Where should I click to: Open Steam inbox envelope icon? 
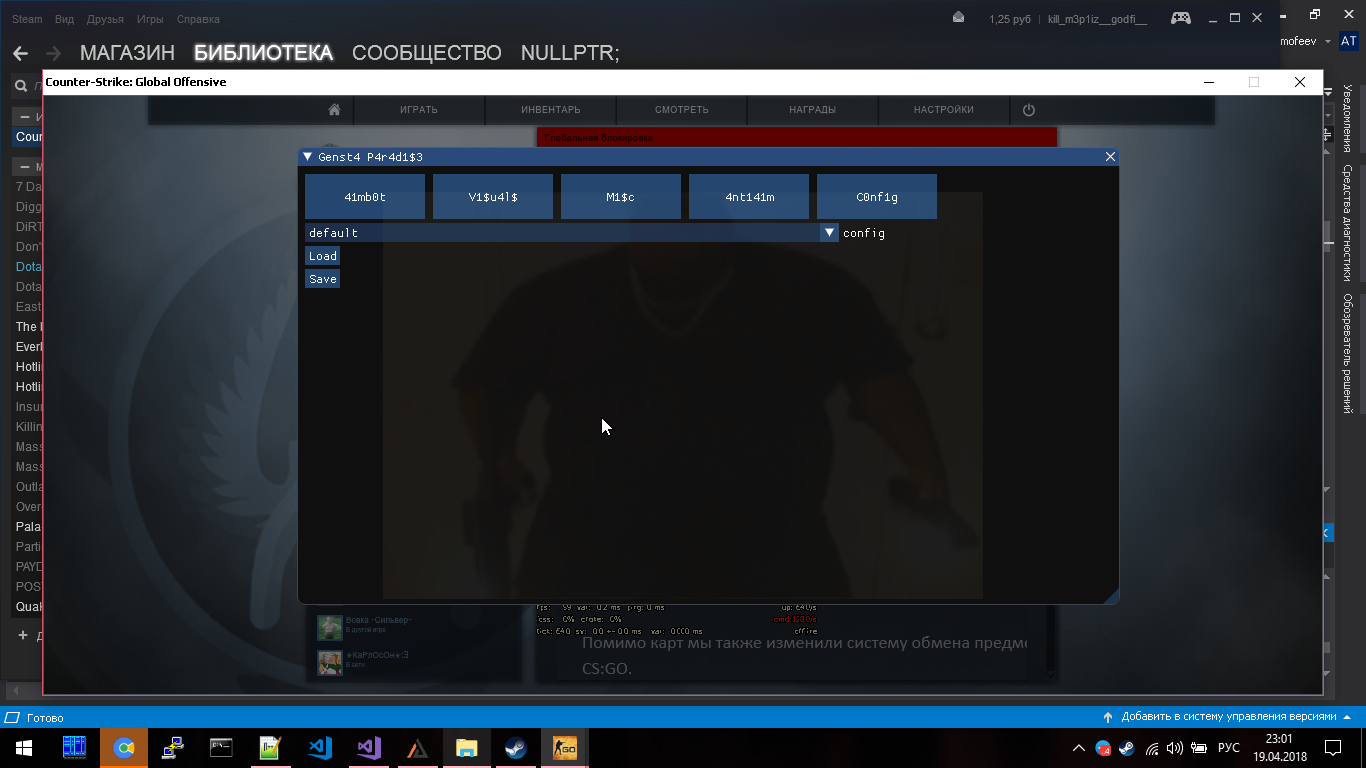pos(959,18)
